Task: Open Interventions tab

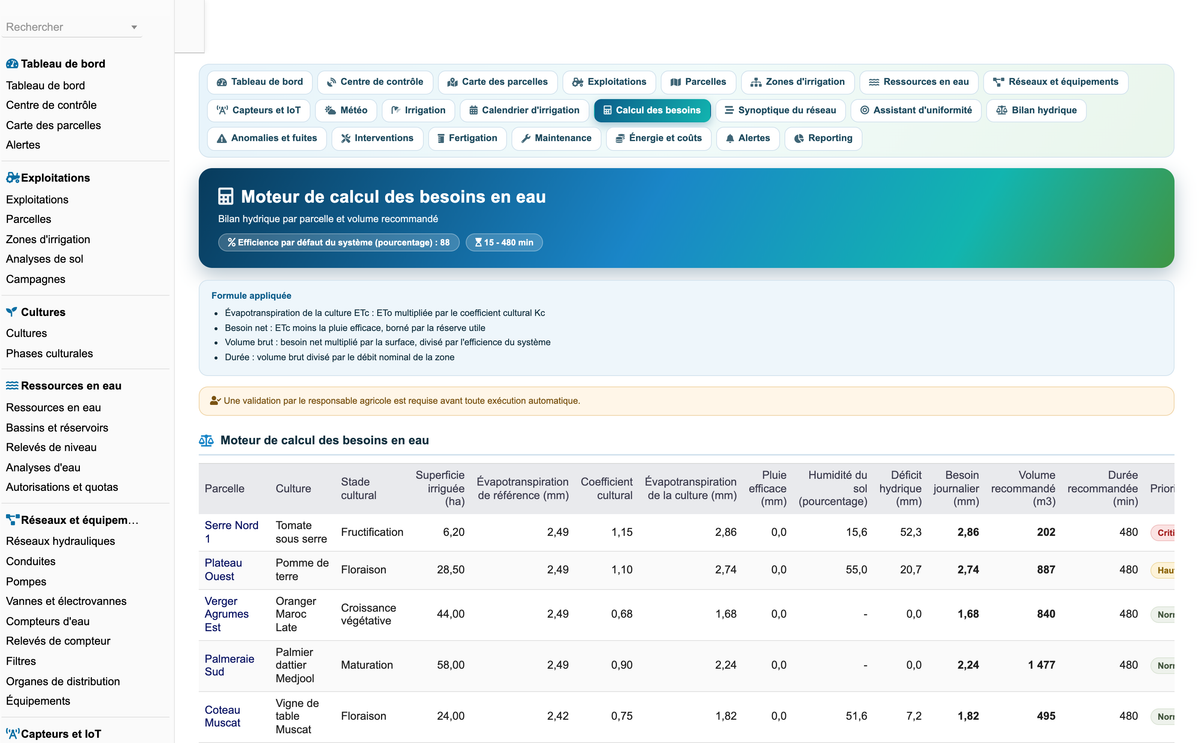Action: [x=377, y=138]
